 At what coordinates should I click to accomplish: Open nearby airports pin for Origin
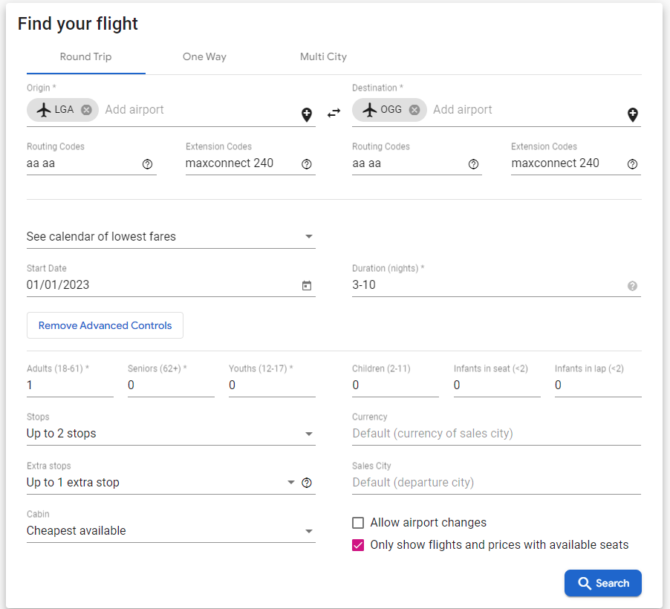(307, 115)
